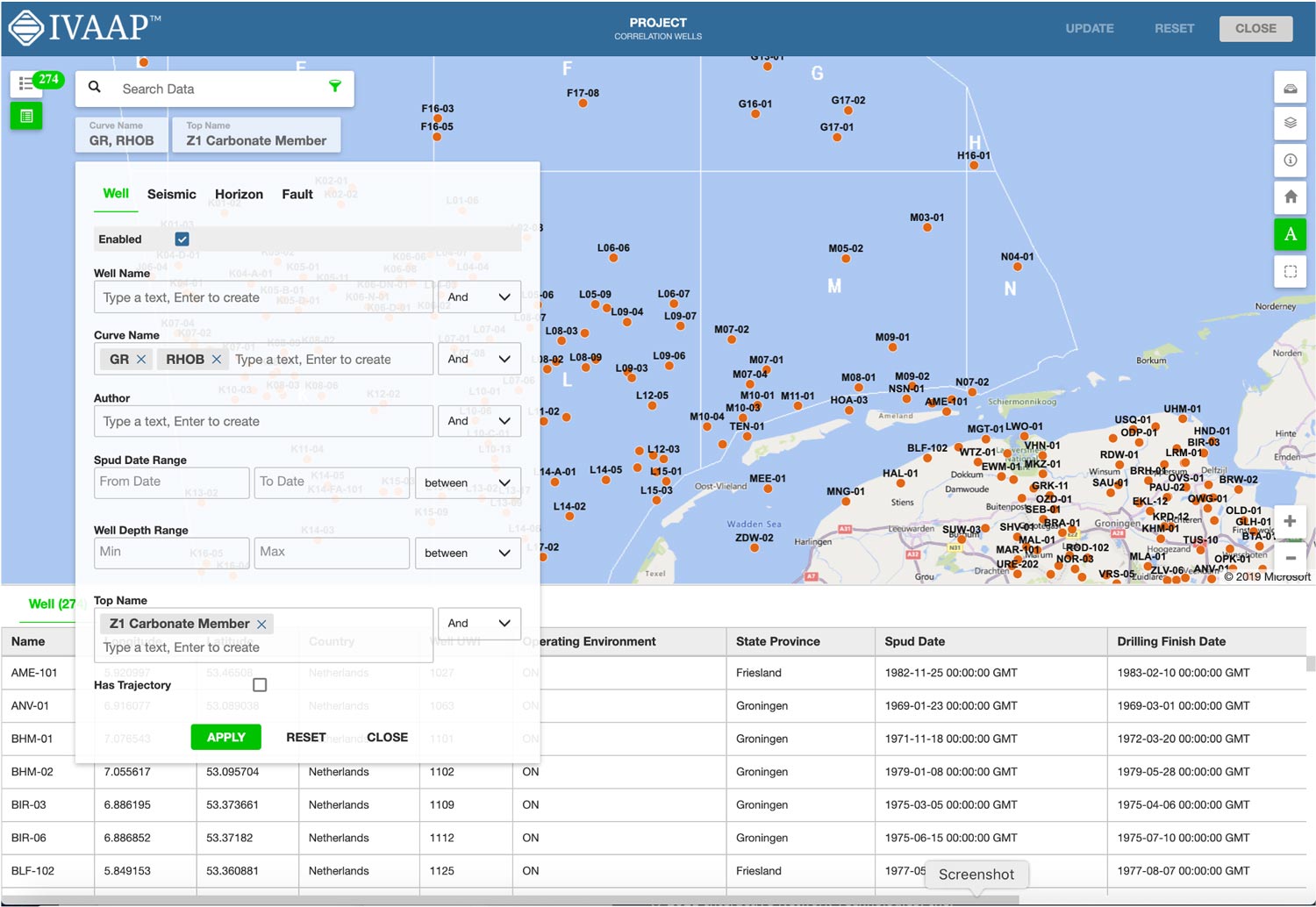Image resolution: width=1316 pixels, height=907 pixels.
Task: Click the CLOSE button in header
Action: [1256, 28]
